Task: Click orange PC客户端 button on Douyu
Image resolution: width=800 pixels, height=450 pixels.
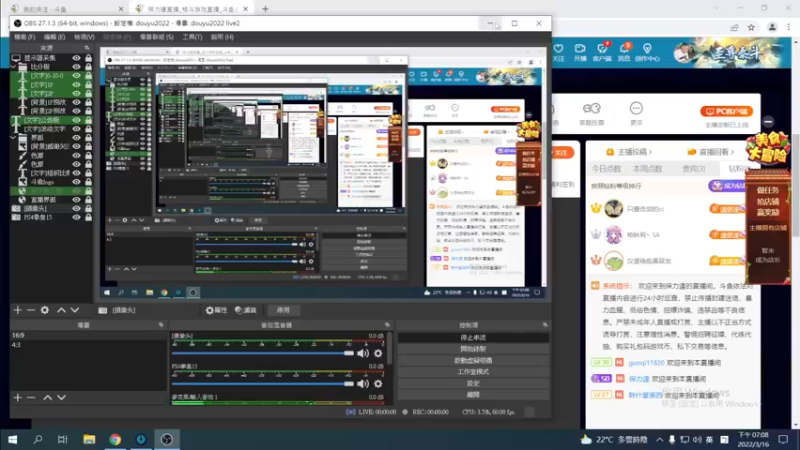Action: tap(727, 111)
